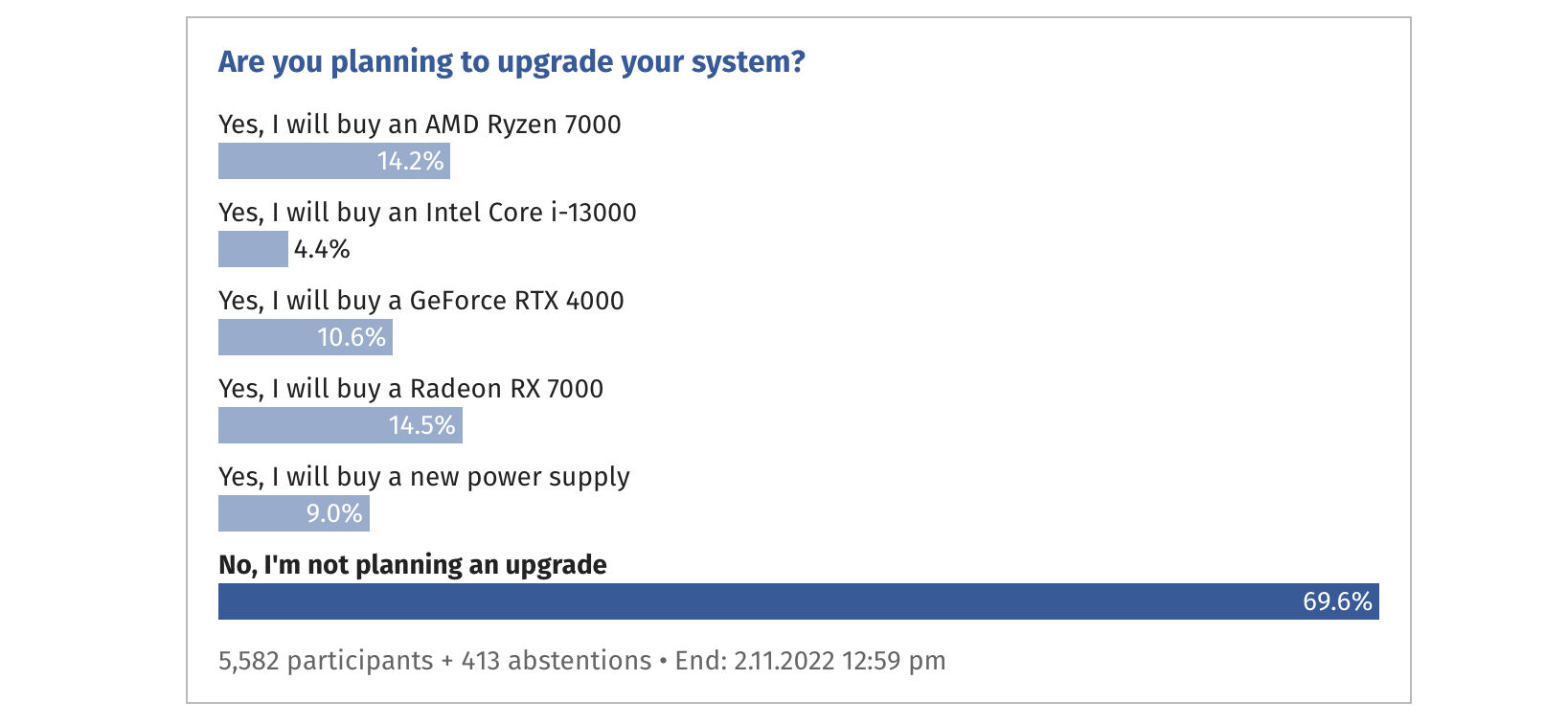Click the dark blue 69.6% bar
Image resolution: width=1568 pixels, height=725 pixels.
point(799,601)
